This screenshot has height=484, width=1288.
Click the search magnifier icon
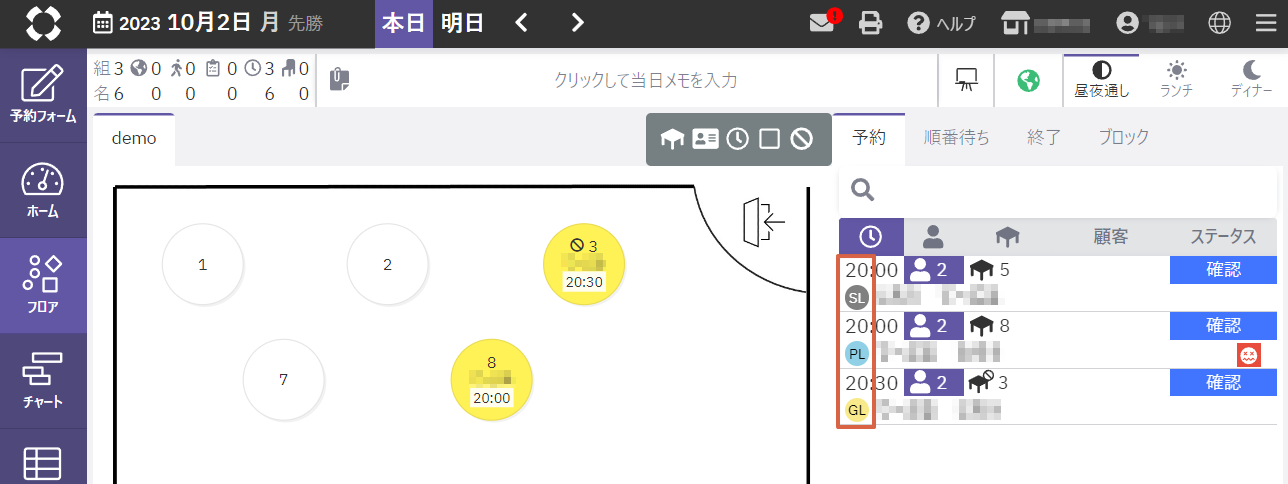coord(862,190)
